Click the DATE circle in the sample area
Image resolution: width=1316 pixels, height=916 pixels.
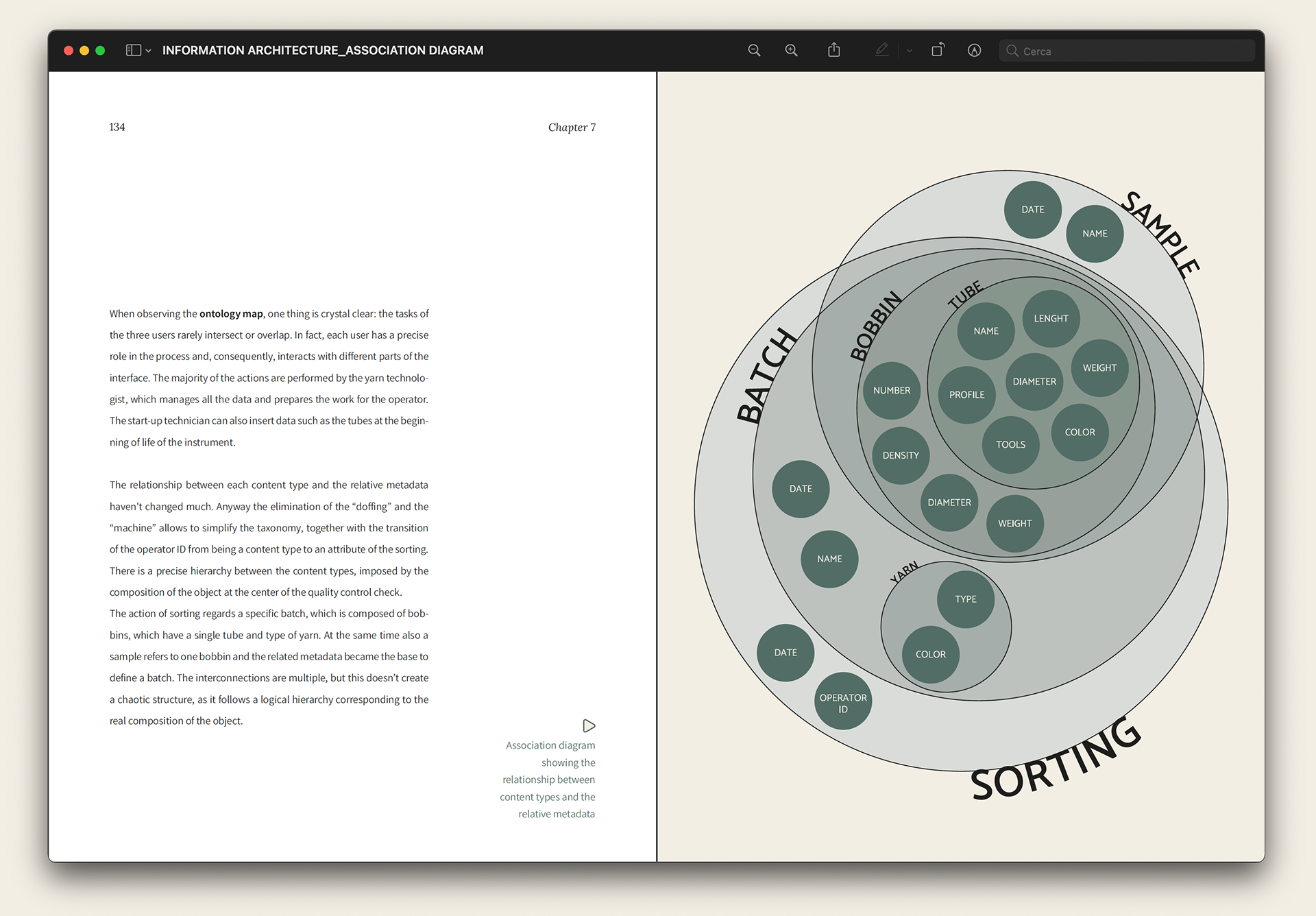[1033, 209]
